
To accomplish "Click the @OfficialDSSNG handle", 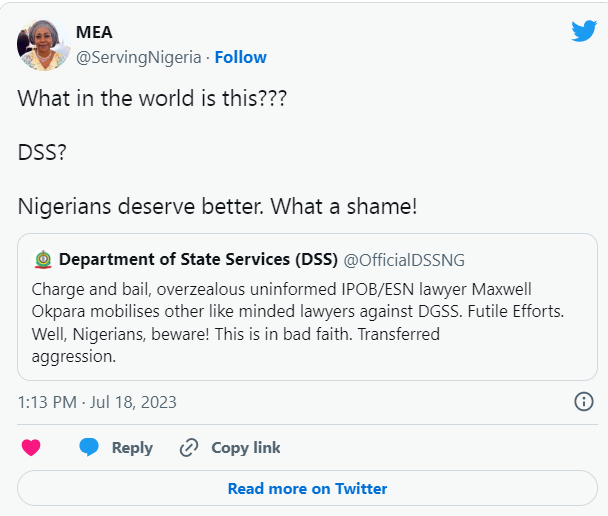I will (404, 260).
